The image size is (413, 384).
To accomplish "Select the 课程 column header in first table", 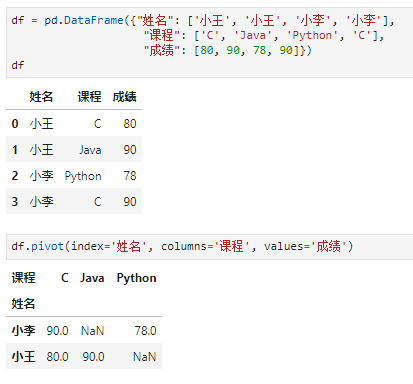I will point(89,97).
